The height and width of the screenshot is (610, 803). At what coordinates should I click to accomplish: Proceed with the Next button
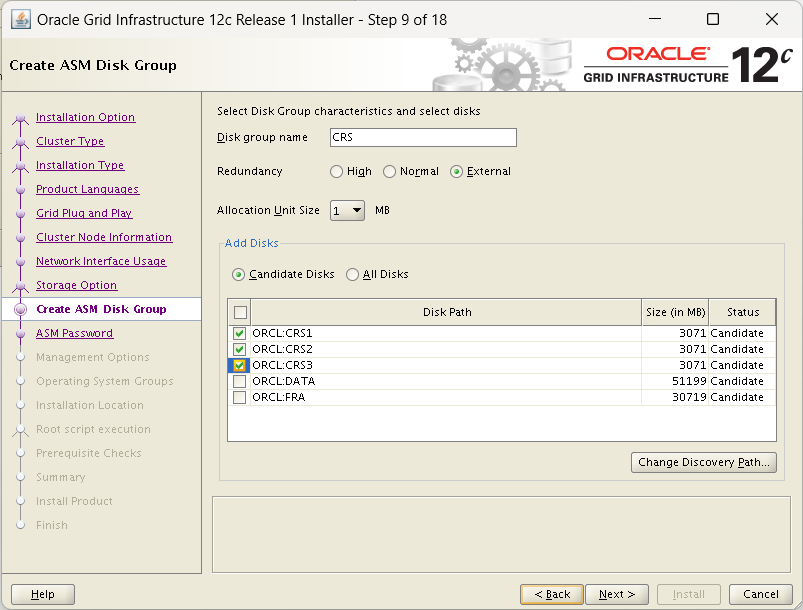tap(617, 595)
